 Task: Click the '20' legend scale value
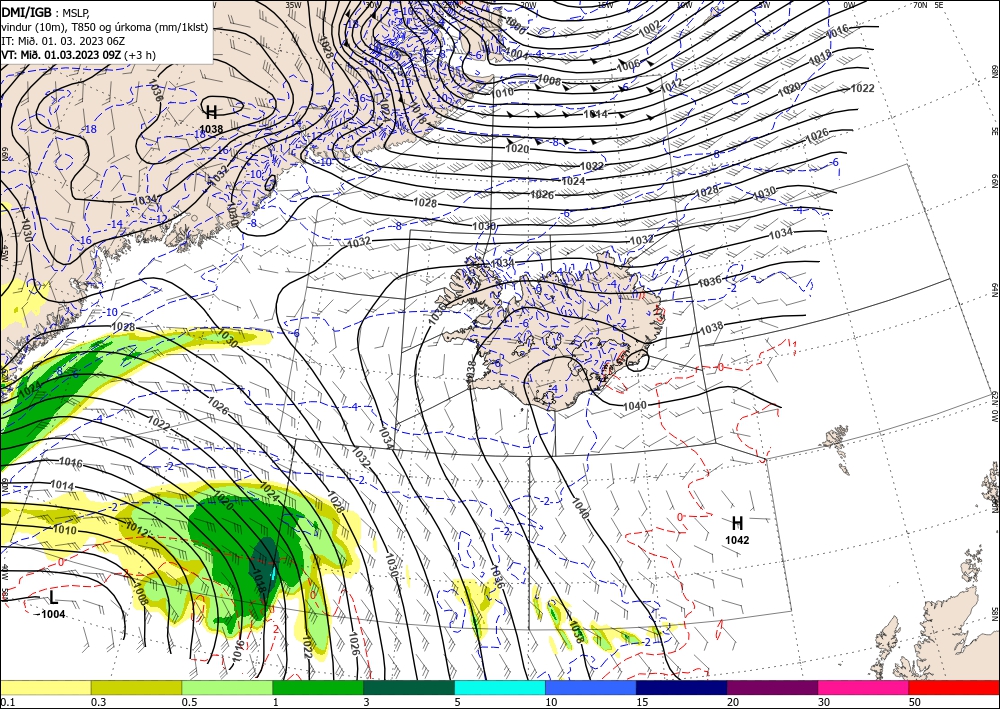(x=733, y=702)
